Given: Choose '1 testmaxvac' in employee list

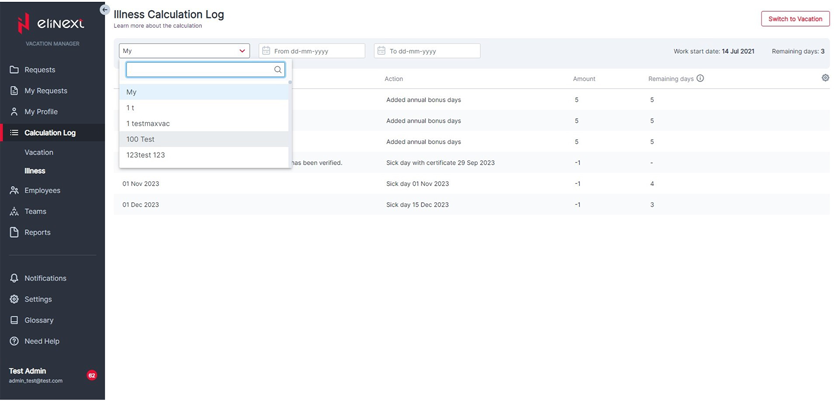Looking at the screenshot, I should click(x=148, y=124).
